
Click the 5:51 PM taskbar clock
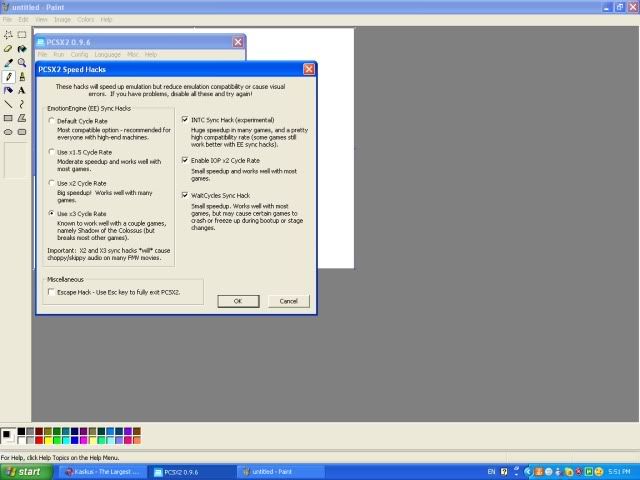tap(619, 472)
